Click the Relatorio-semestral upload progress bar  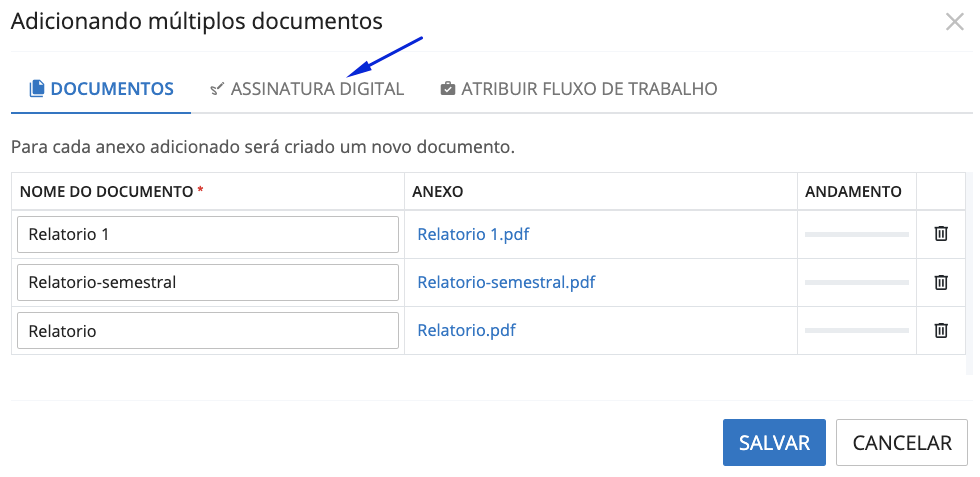point(856,283)
